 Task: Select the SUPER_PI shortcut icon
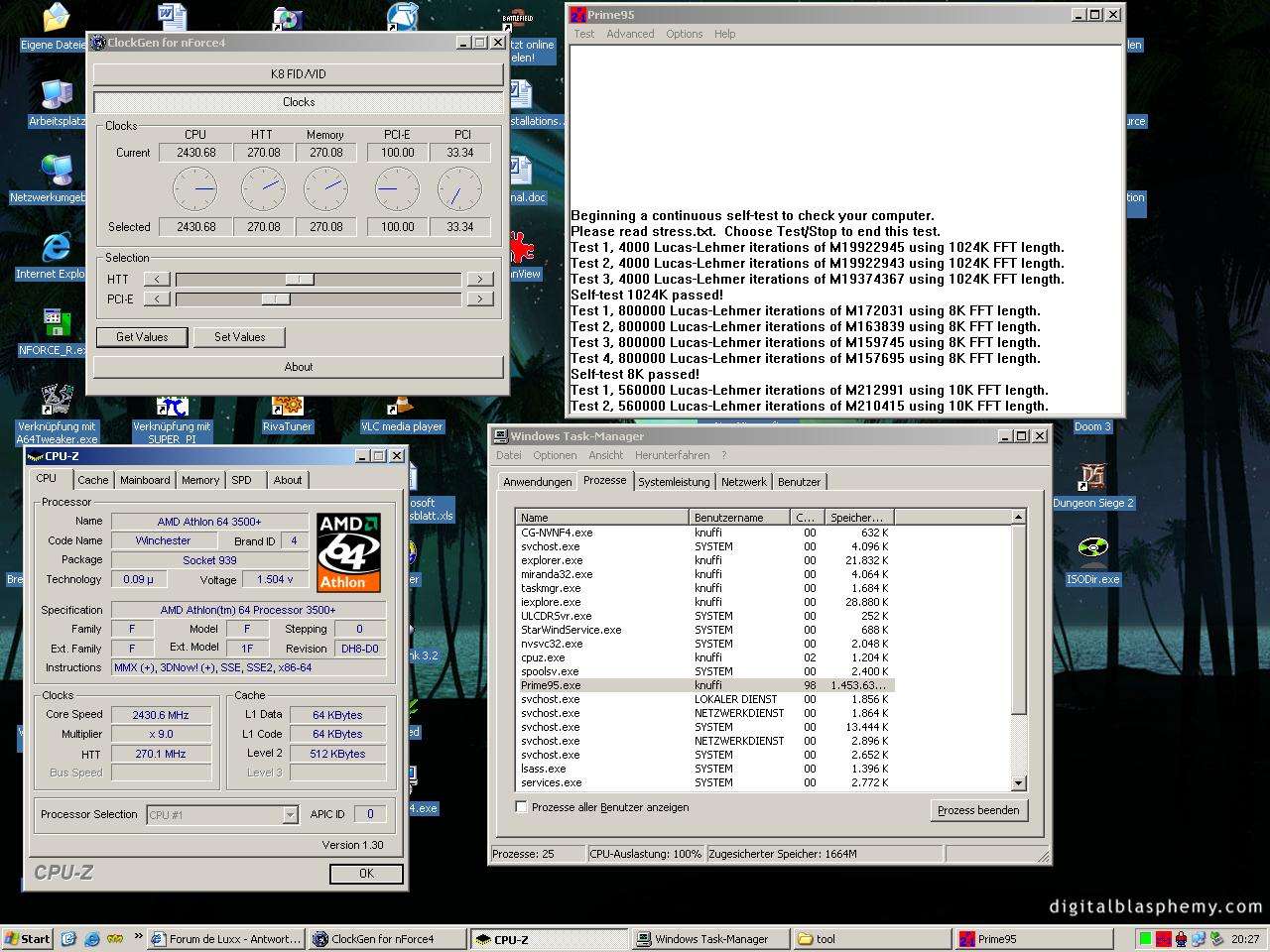pyautogui.click(x=172, y=408)
